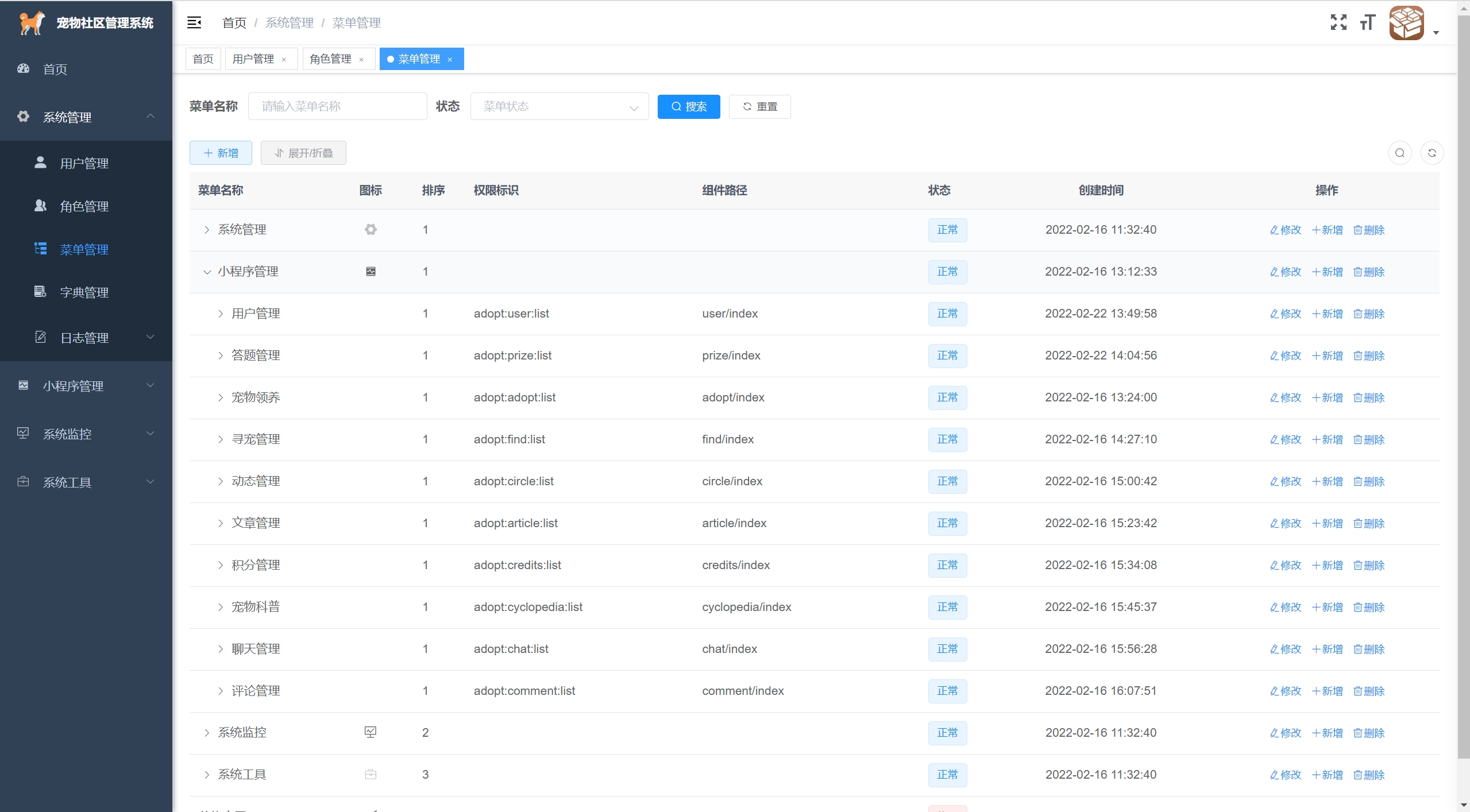1470x812 pixels.
Task: Click the adopt:cyclopedia:list permission cell
Action: point(528,607)
